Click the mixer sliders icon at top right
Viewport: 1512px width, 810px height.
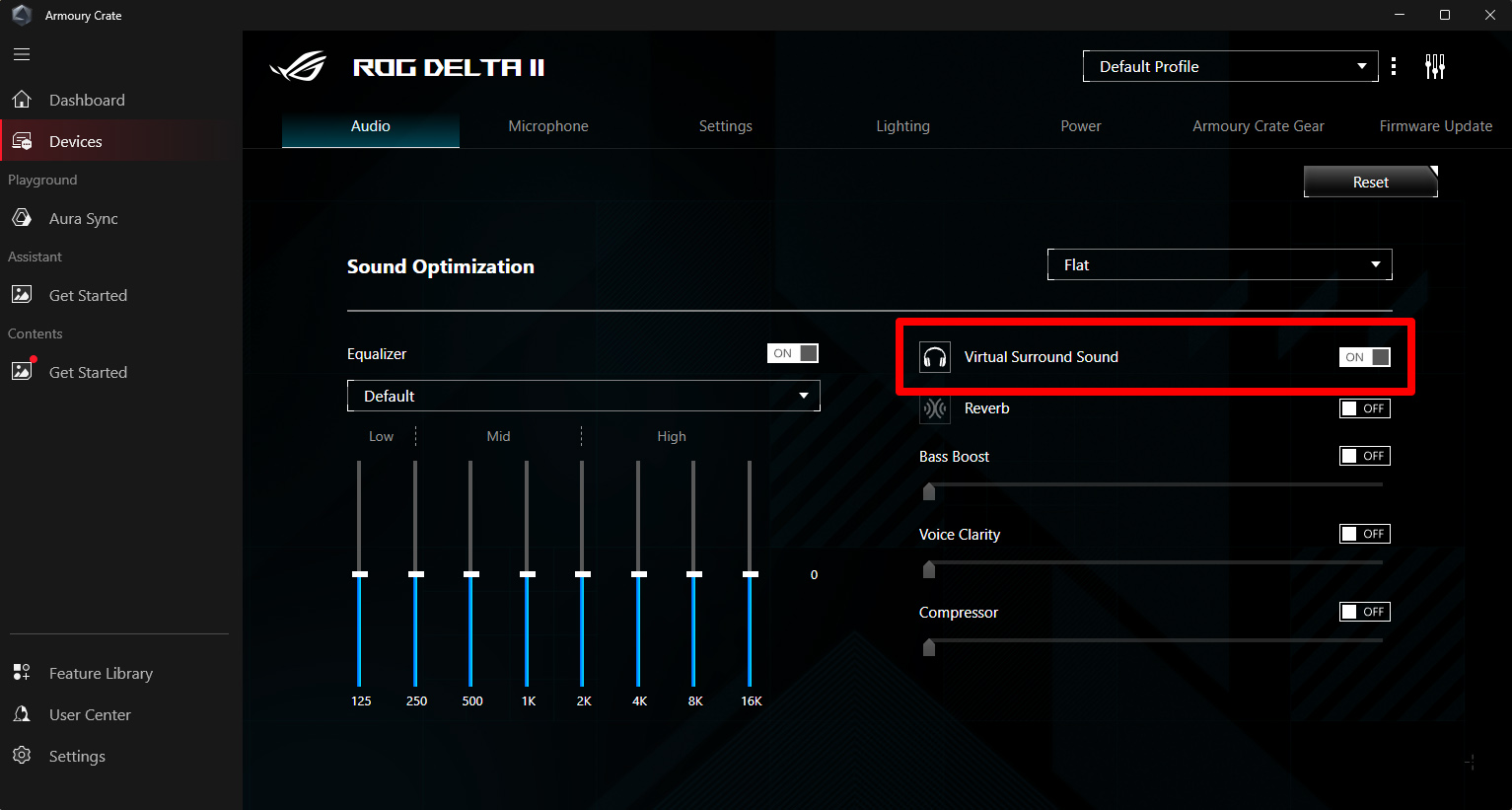[x=1435, y=66]
